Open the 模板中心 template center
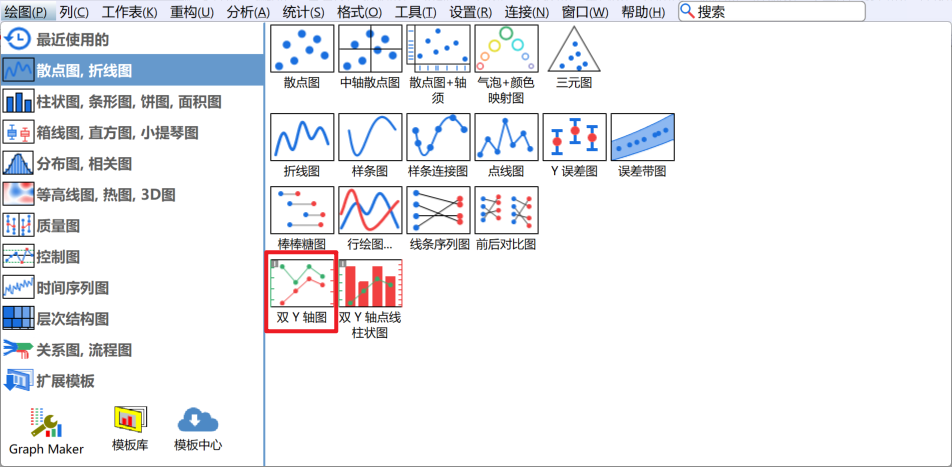This screenshot has height=467, width=952. pyautogui.click(x=198, y=430)
